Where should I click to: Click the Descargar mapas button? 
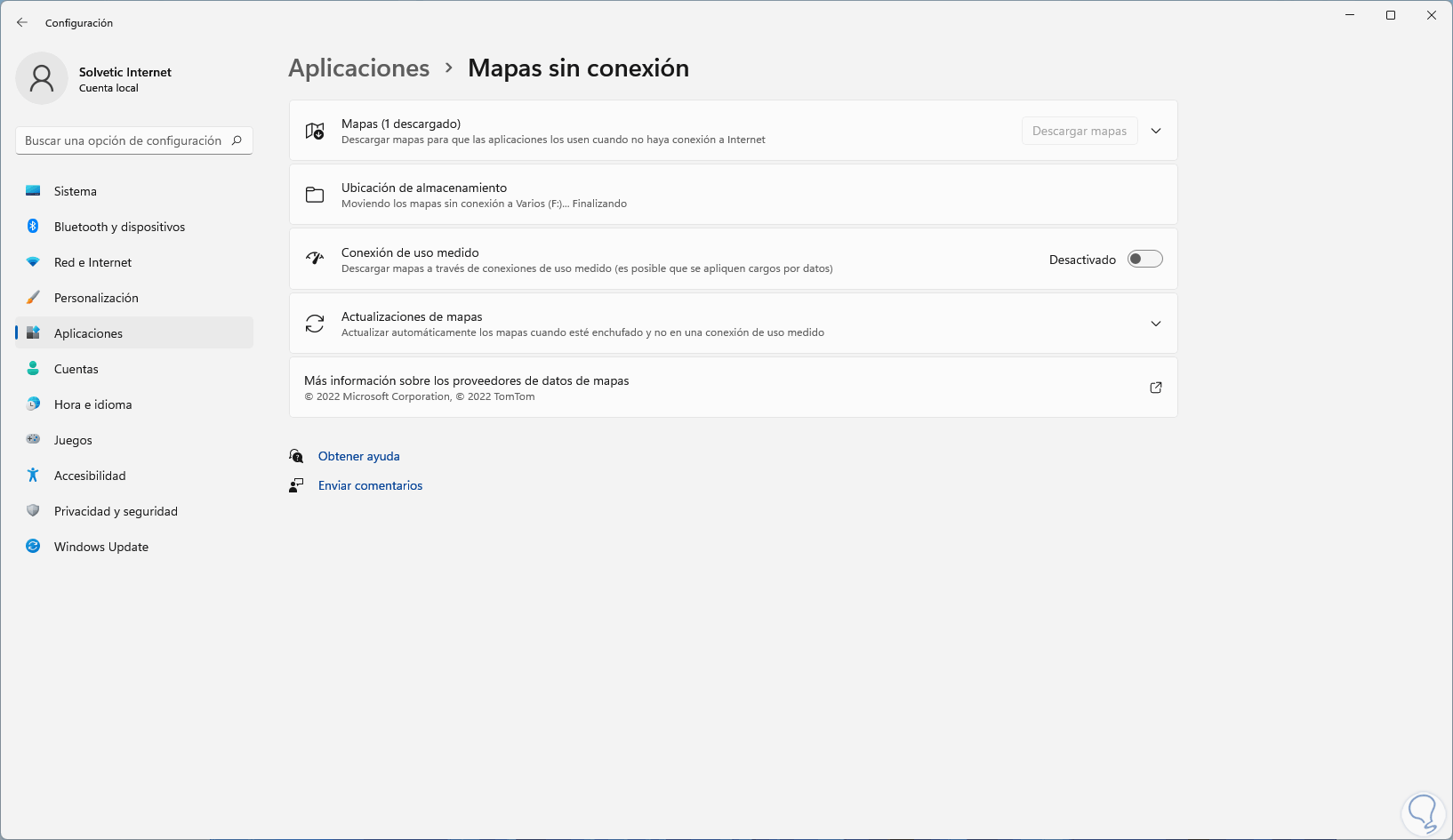pyautogui.click(x=1079, y=131)
